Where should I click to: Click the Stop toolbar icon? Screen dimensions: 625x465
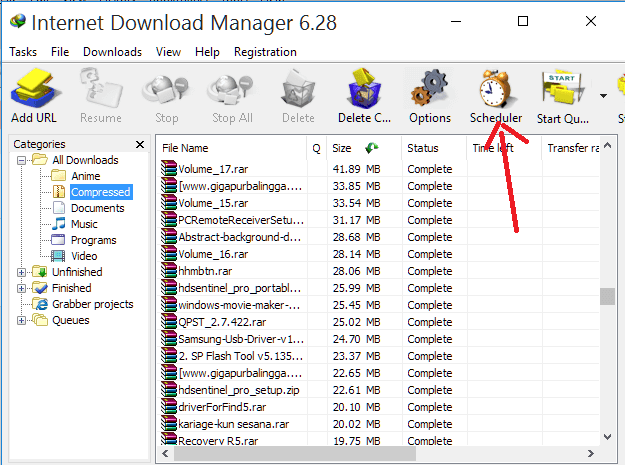pos(165,91)
